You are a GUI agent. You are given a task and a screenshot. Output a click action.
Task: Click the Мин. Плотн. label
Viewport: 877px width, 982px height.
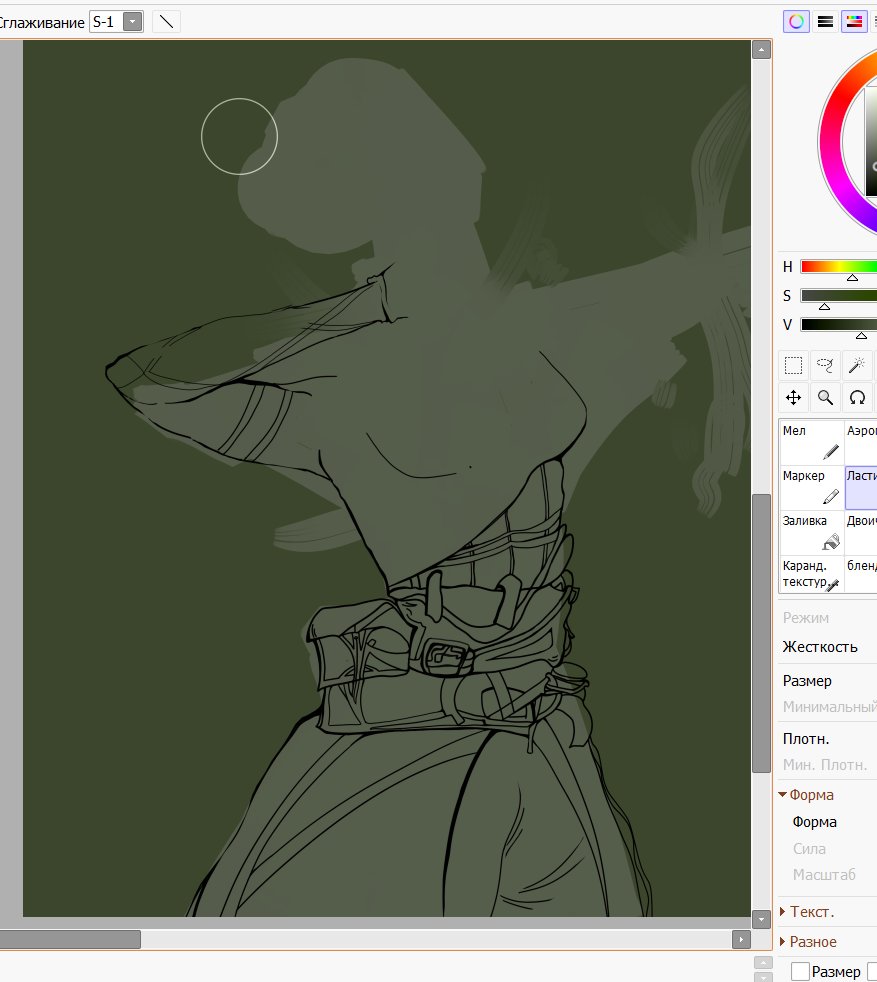tap(825, 765)
